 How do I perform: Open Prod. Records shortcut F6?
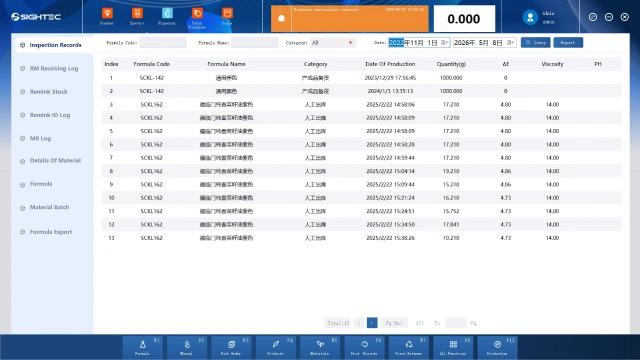click(x=364, y=347)
